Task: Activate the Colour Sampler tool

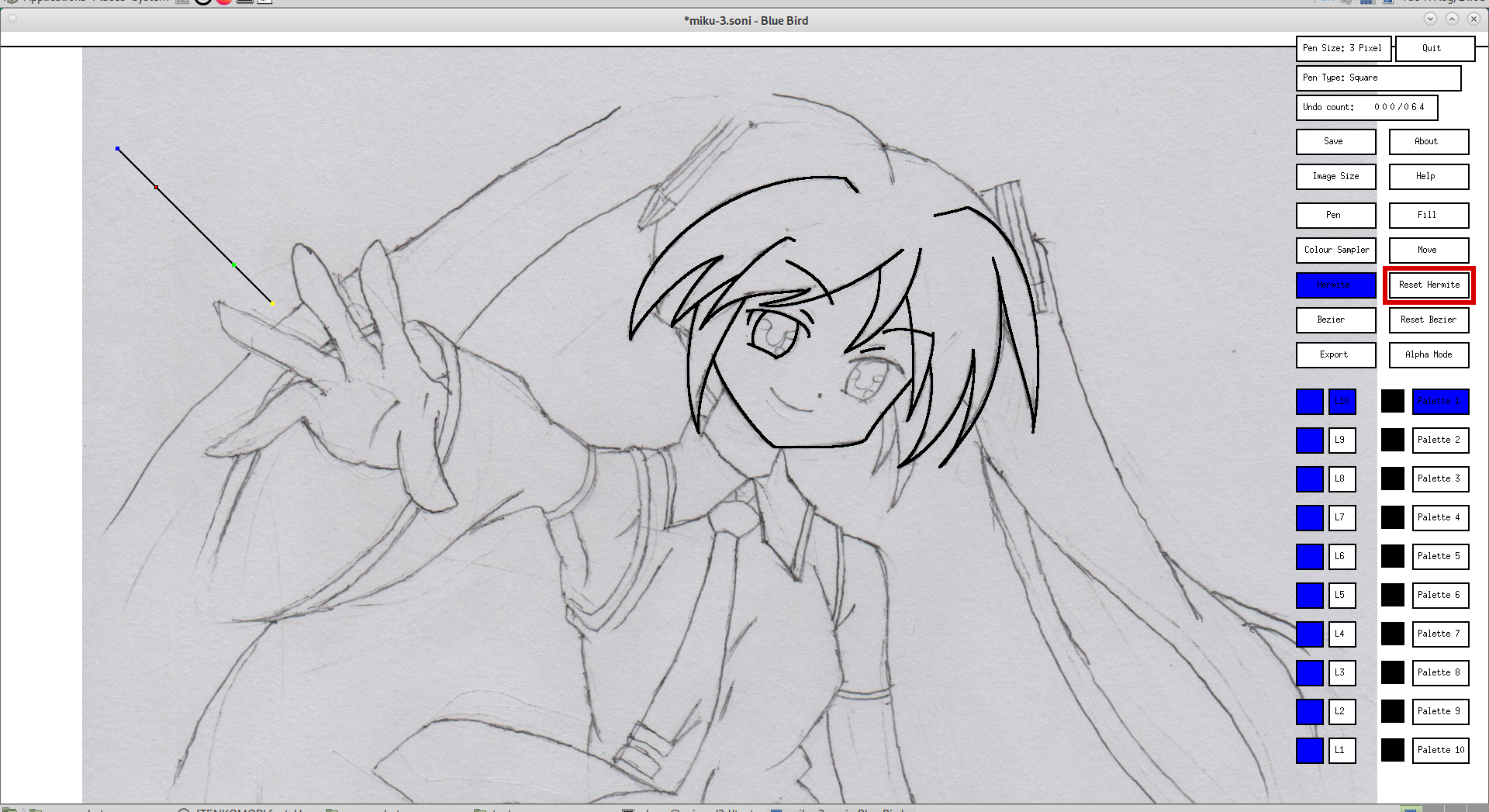Action: click(x=1335, y=250)
